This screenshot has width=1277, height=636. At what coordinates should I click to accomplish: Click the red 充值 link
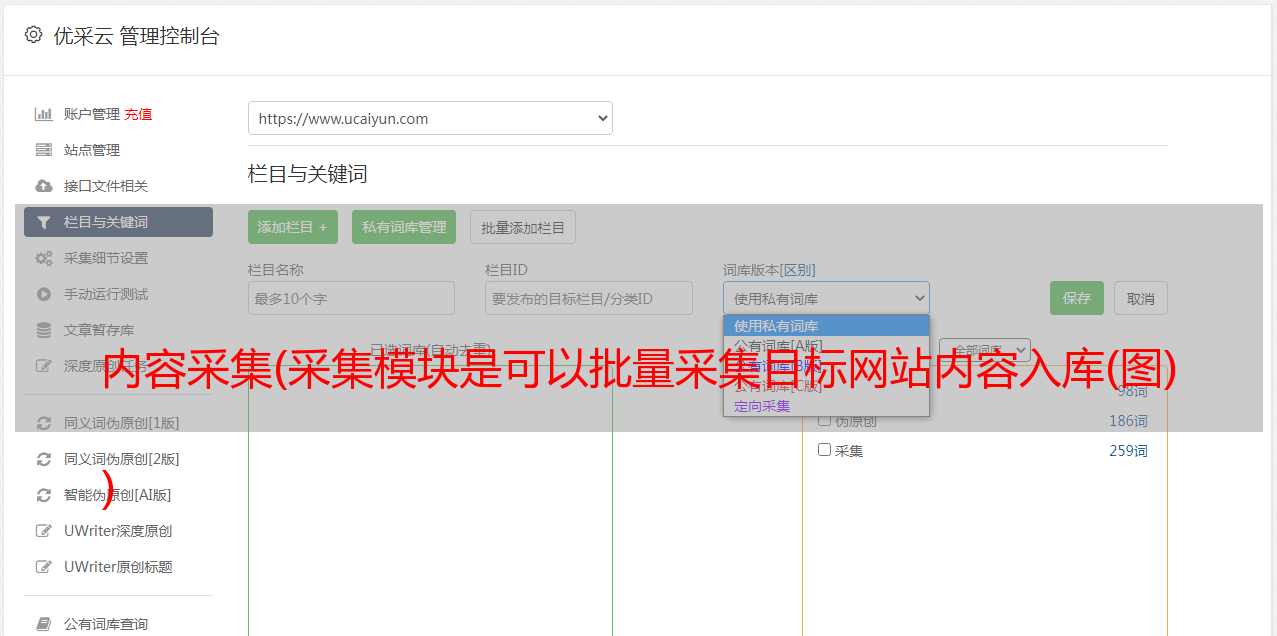[138, 114]
